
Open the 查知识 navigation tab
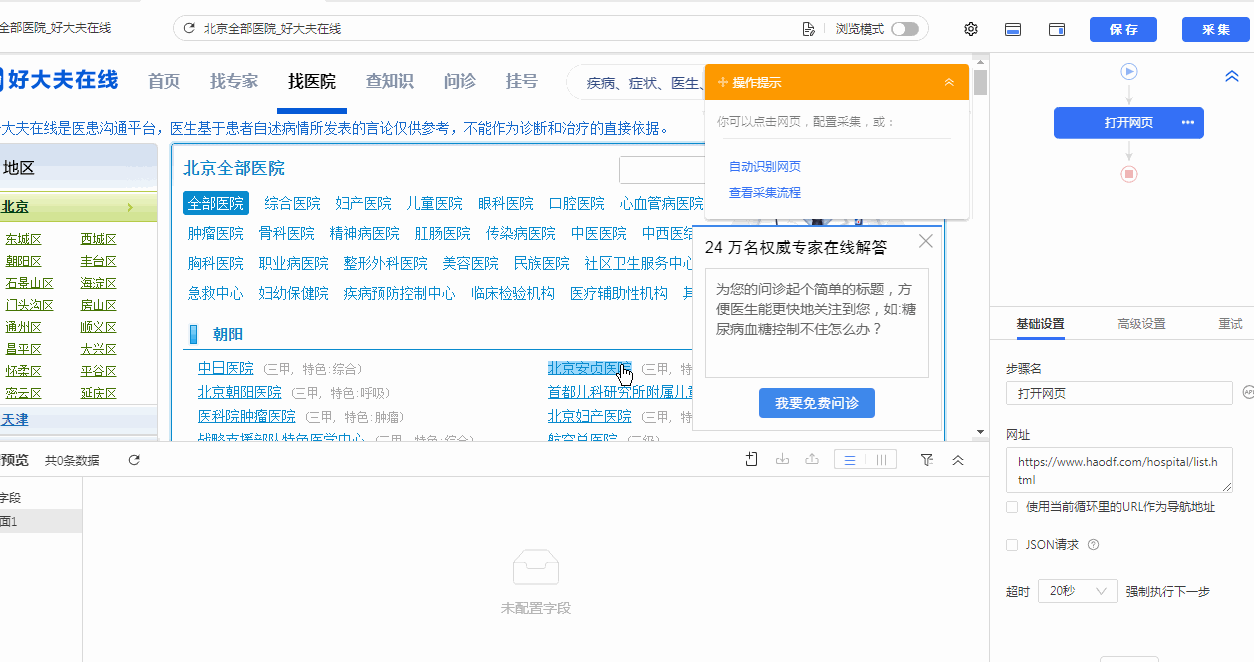pos(390,81)
